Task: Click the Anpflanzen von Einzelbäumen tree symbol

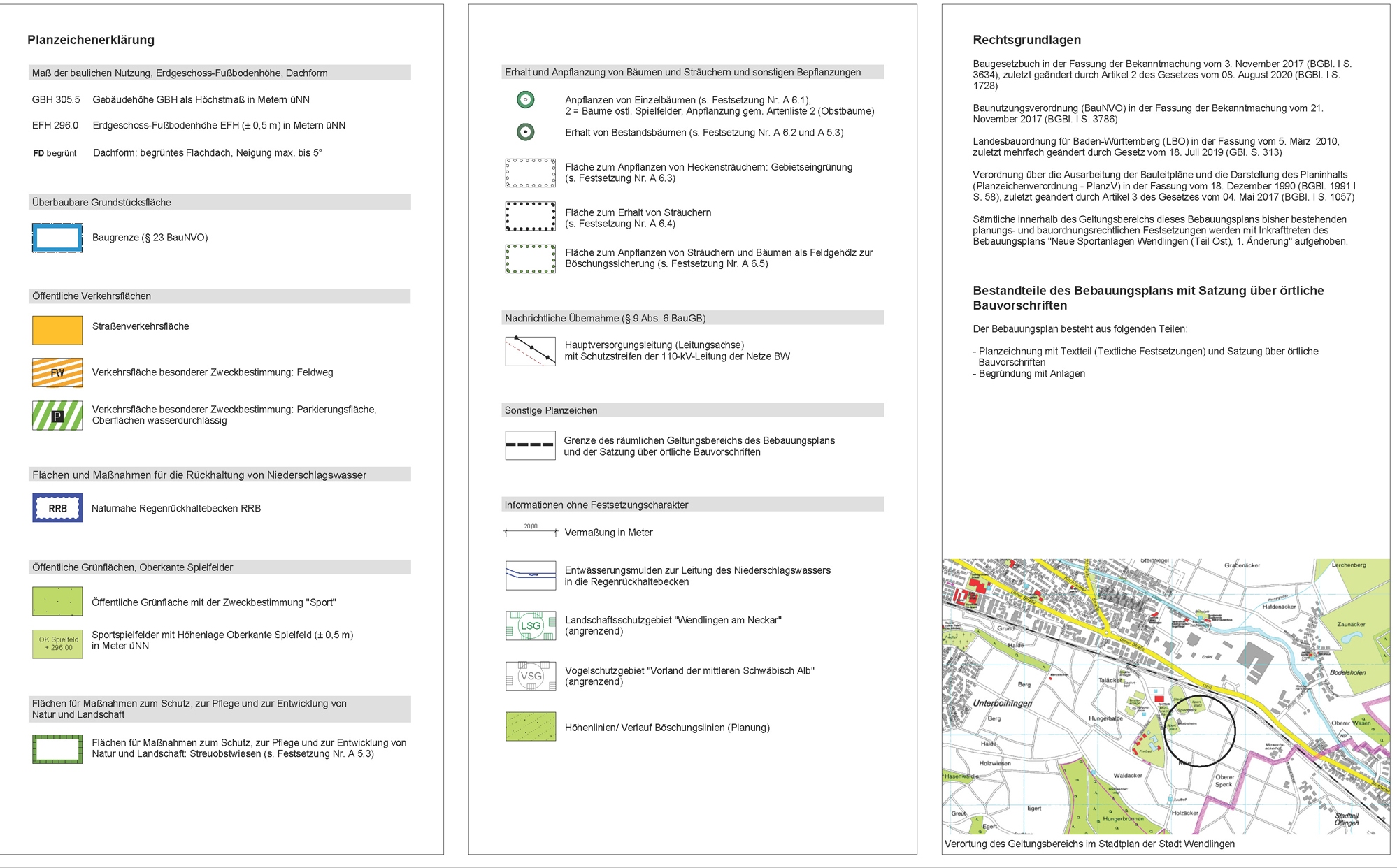Action: click(x=526, y=100)
